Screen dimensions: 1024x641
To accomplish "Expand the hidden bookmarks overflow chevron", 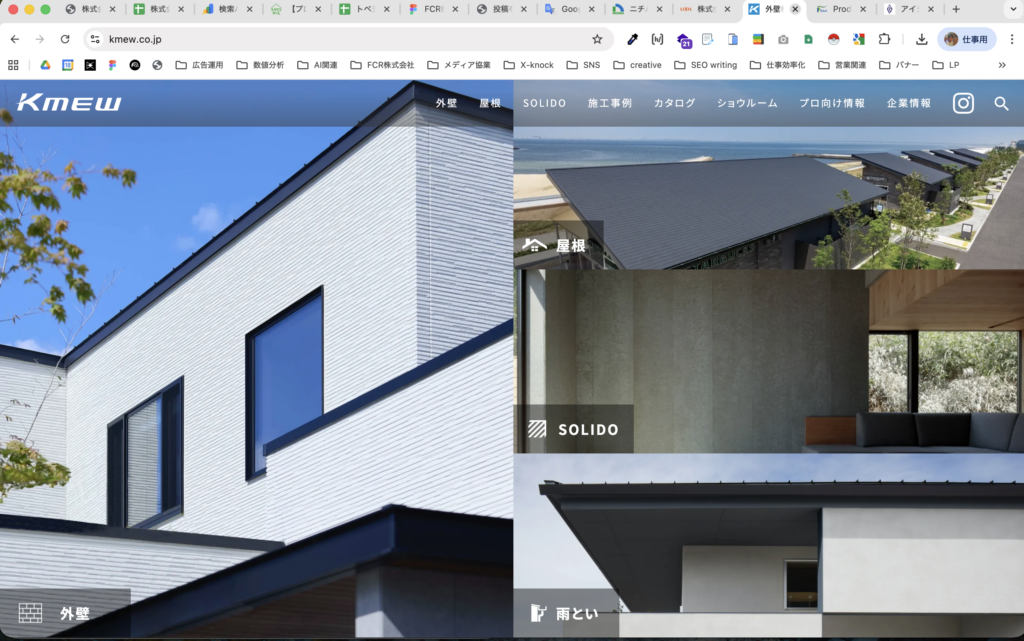I will [1002, 65].
